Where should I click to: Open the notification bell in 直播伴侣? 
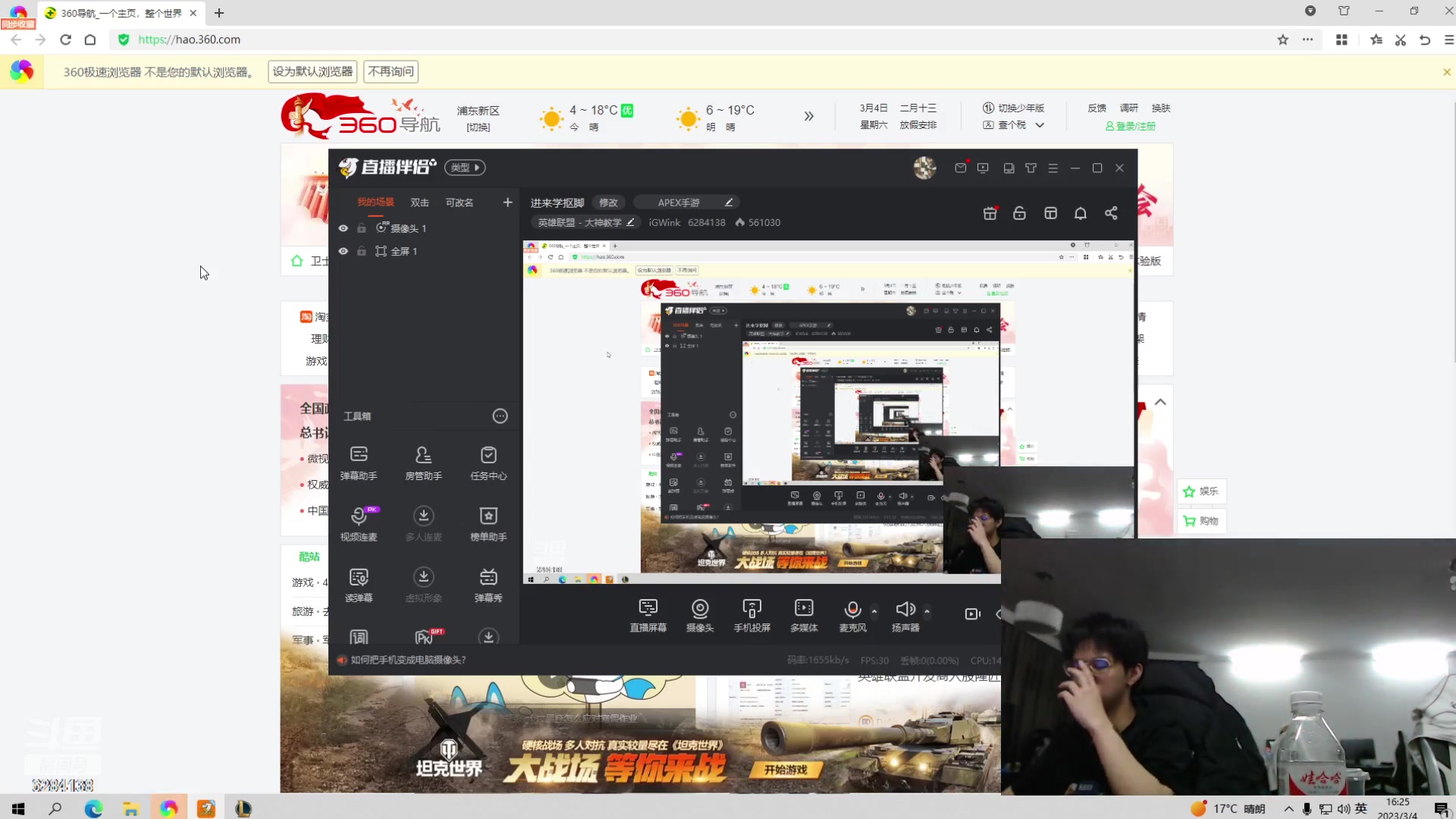click(x=1081, y=213)
